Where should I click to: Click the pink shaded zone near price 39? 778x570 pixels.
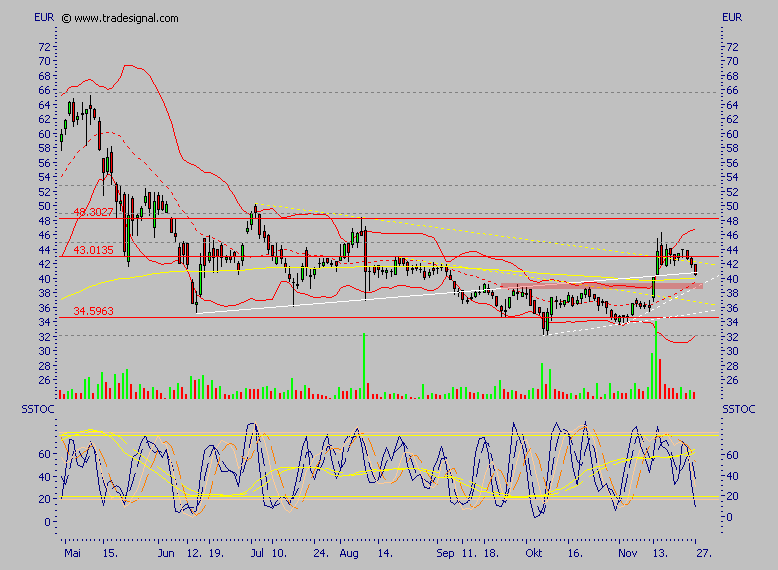pos(600,286)
